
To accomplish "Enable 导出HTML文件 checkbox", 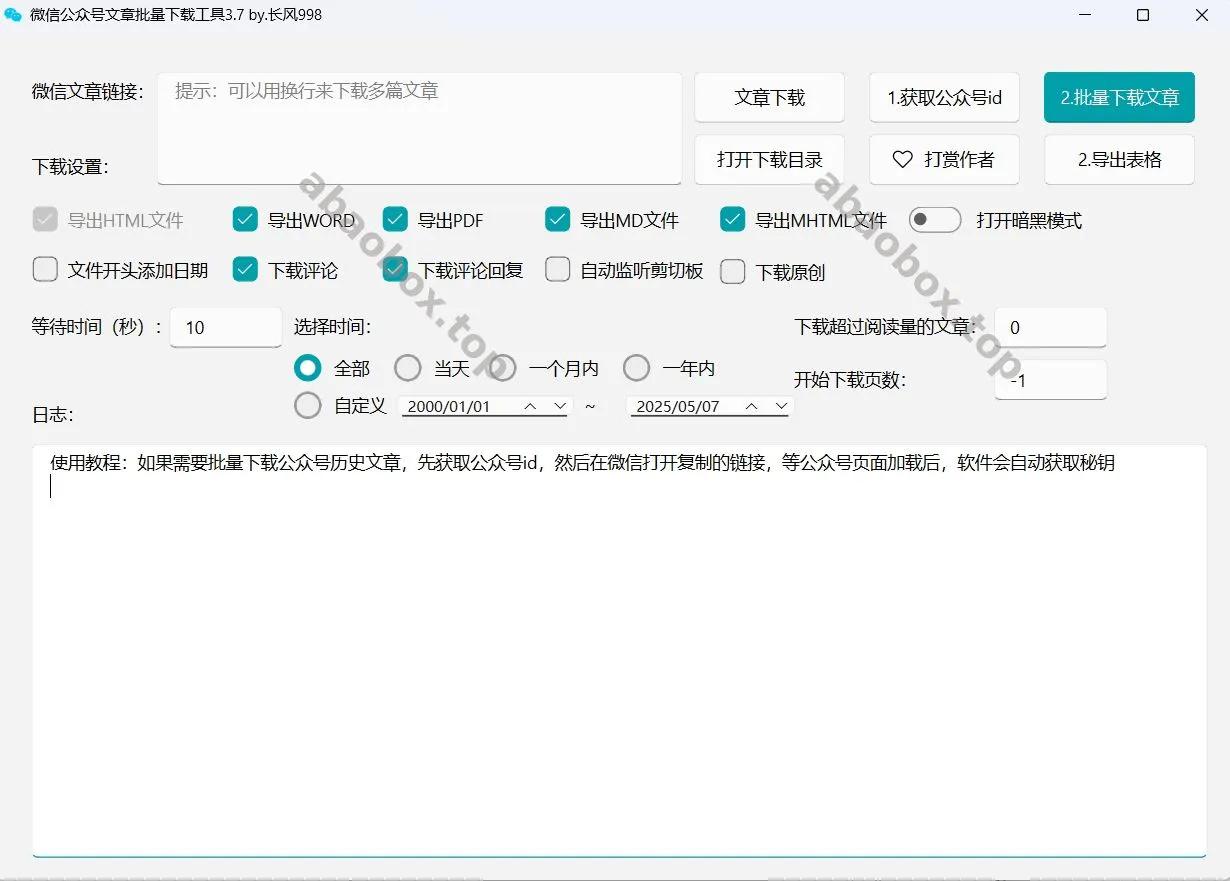I will tap(45, 220).
